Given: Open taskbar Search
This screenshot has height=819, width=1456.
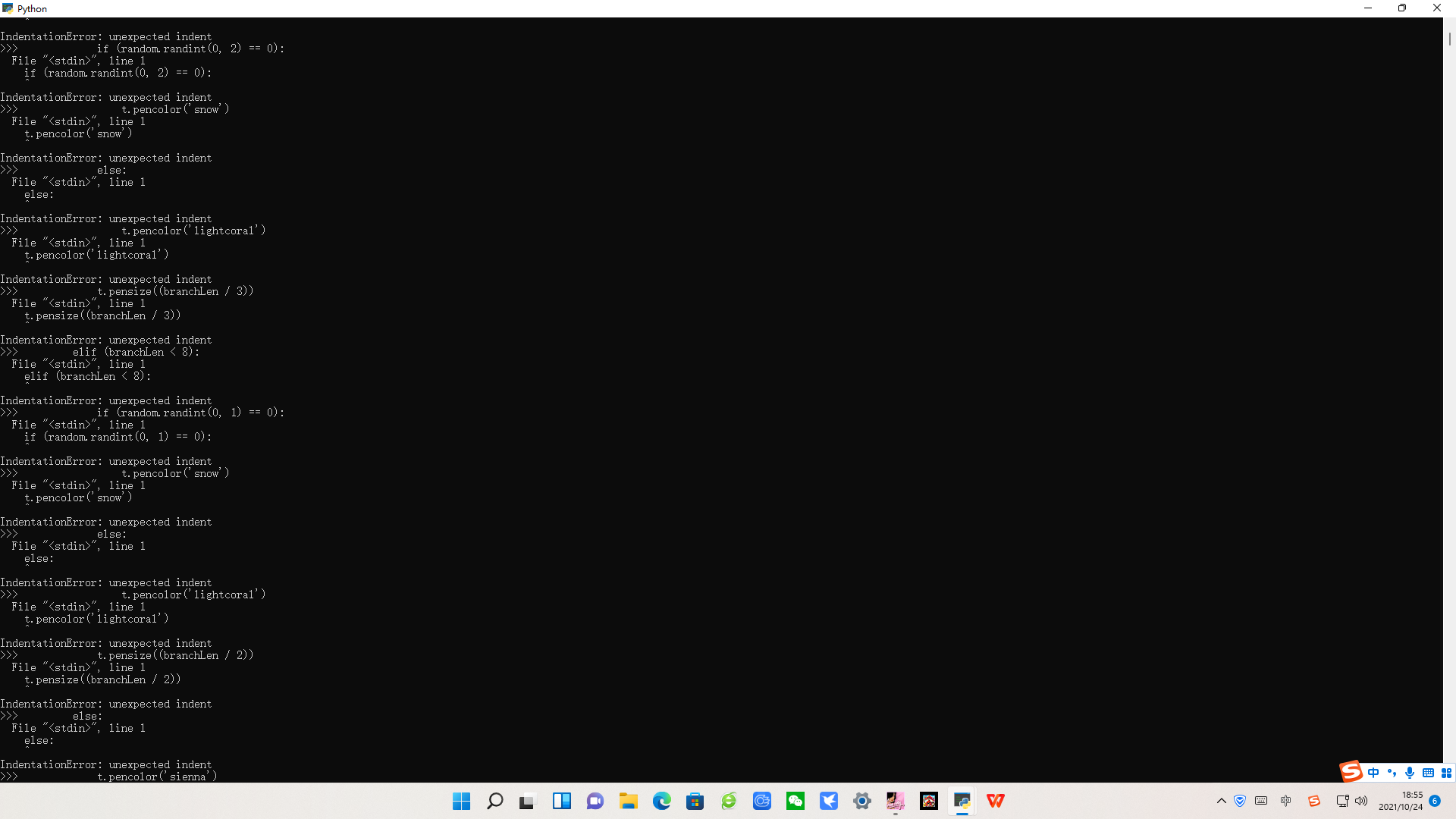Looking at the screenshot, I should [494, 801].
